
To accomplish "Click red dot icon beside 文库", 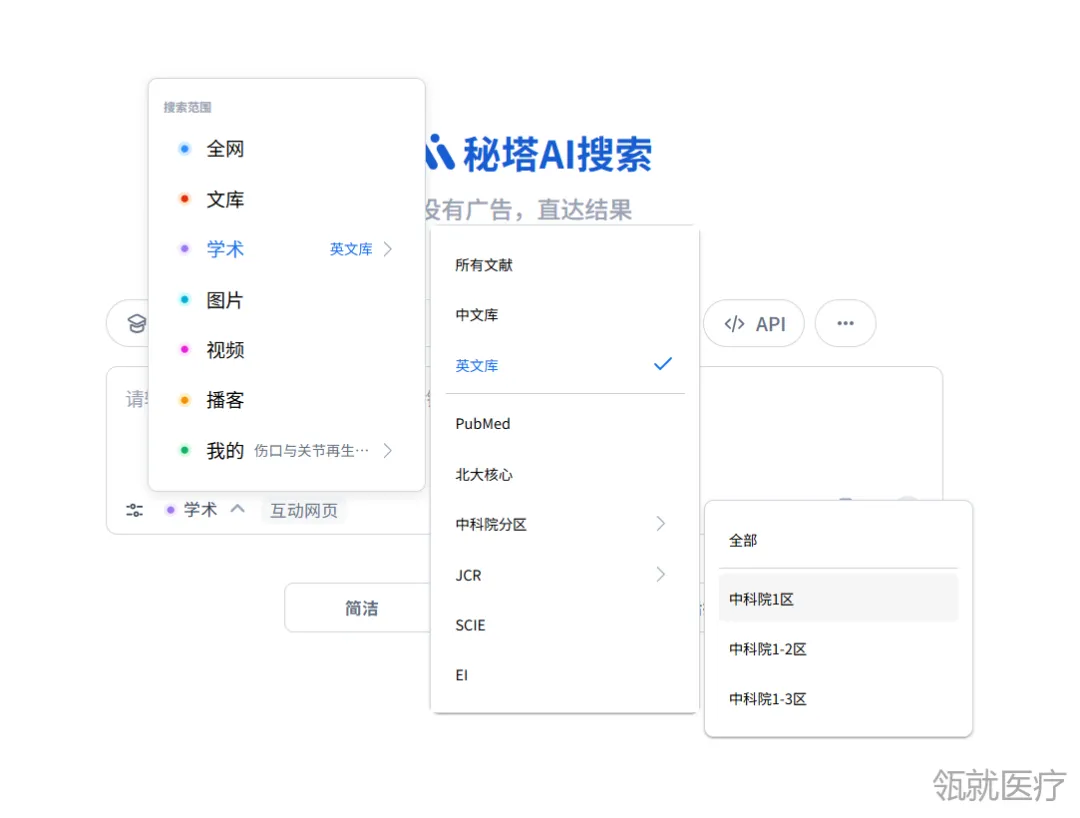I will [x=185, y=199].
